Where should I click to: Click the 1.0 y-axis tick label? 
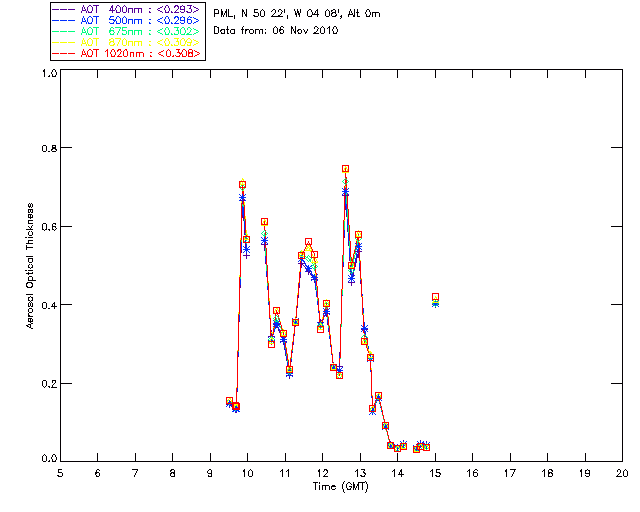point(49,73)
